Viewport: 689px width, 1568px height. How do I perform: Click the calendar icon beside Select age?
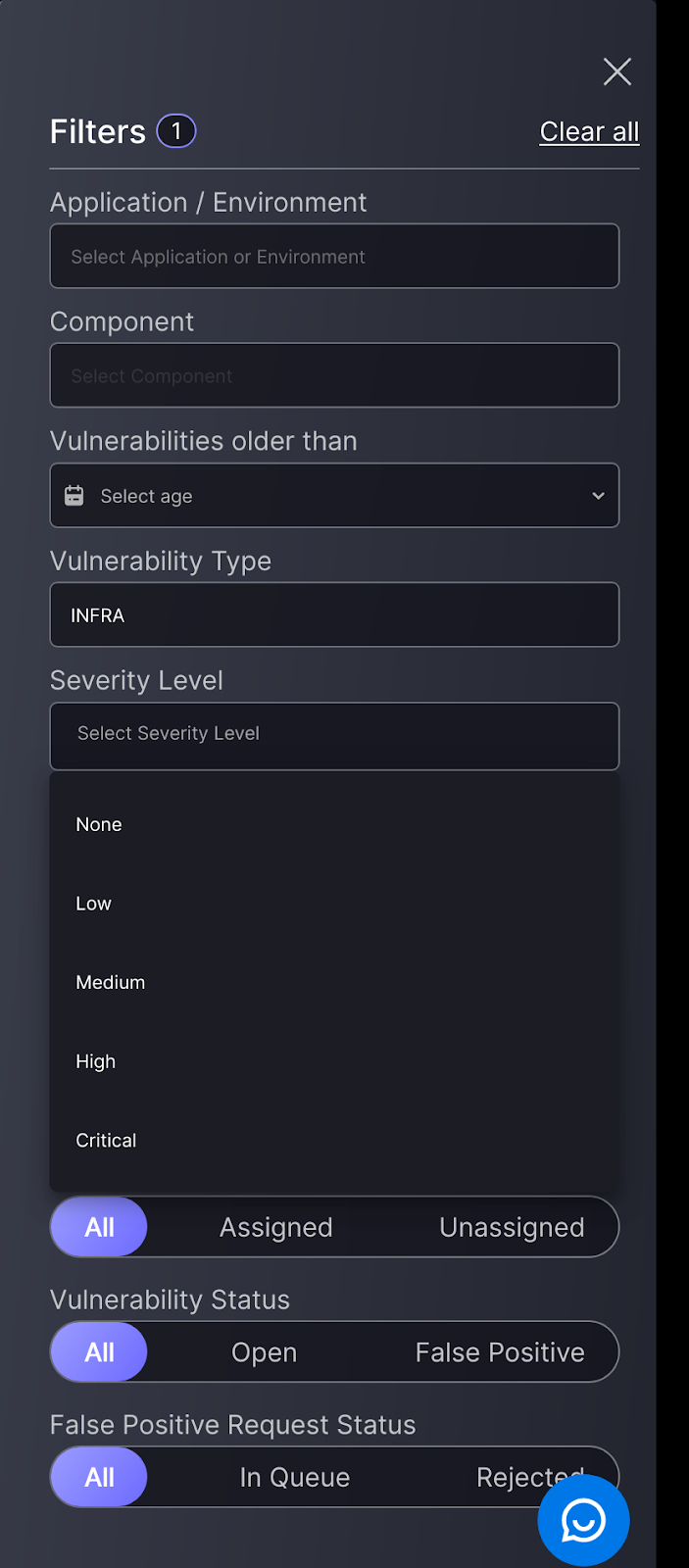coord(74,495)
